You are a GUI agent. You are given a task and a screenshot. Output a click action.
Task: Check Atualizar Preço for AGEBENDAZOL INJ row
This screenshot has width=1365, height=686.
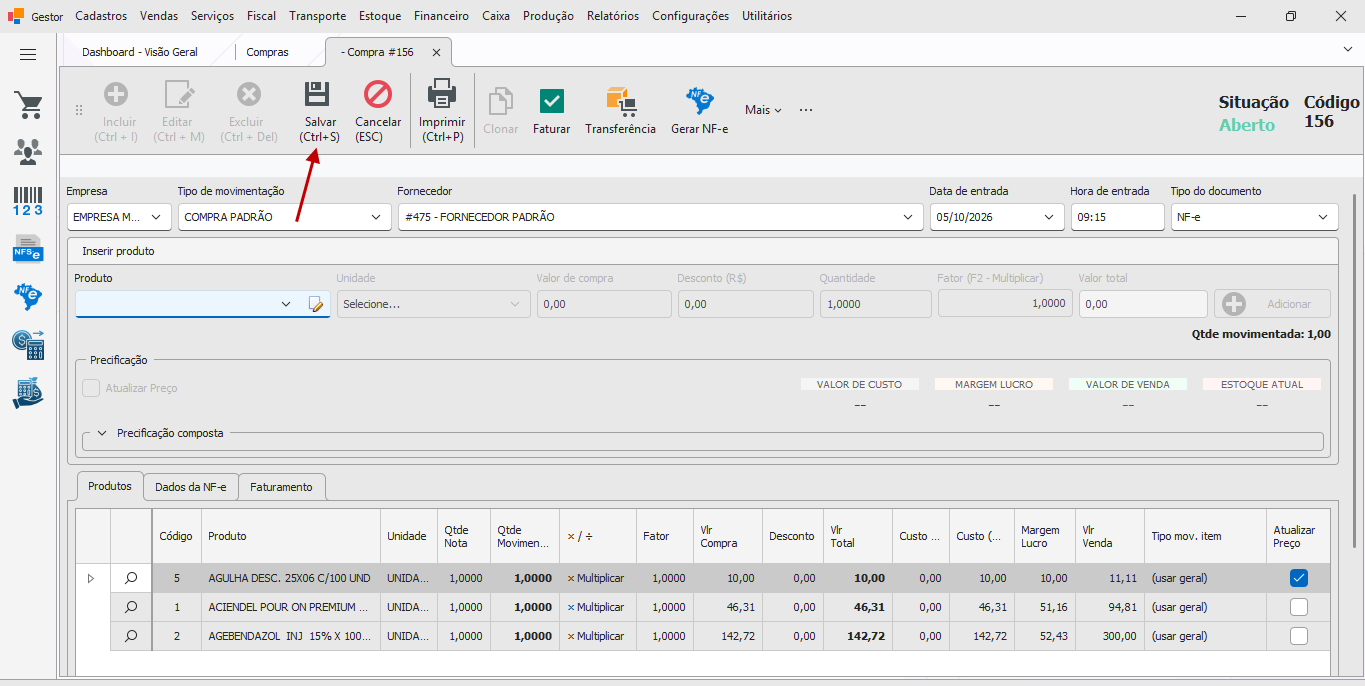tap(1299, 636)
